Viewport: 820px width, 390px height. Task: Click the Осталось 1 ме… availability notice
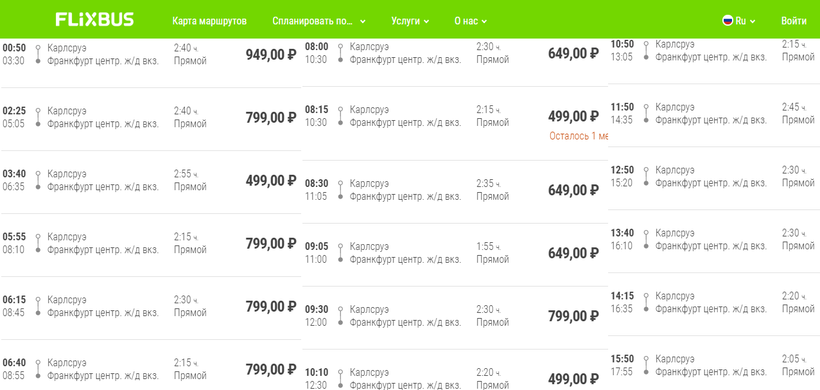(x=578, y=136)
